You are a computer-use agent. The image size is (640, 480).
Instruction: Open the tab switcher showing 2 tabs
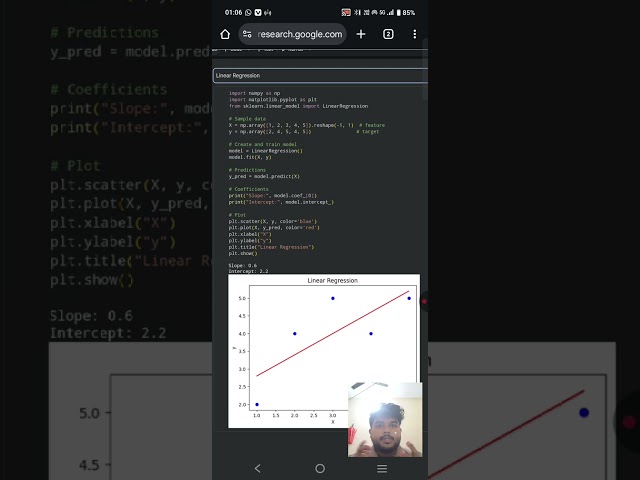pyautogui.click(x=388, y=34)
